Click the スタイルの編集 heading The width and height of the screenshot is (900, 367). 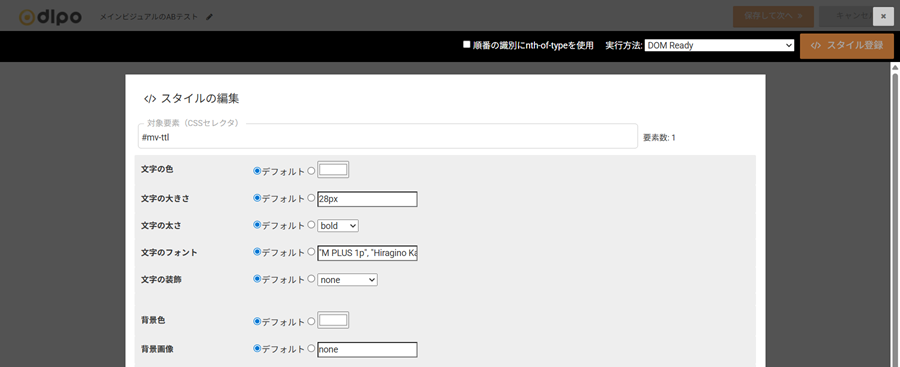point(200,98)
